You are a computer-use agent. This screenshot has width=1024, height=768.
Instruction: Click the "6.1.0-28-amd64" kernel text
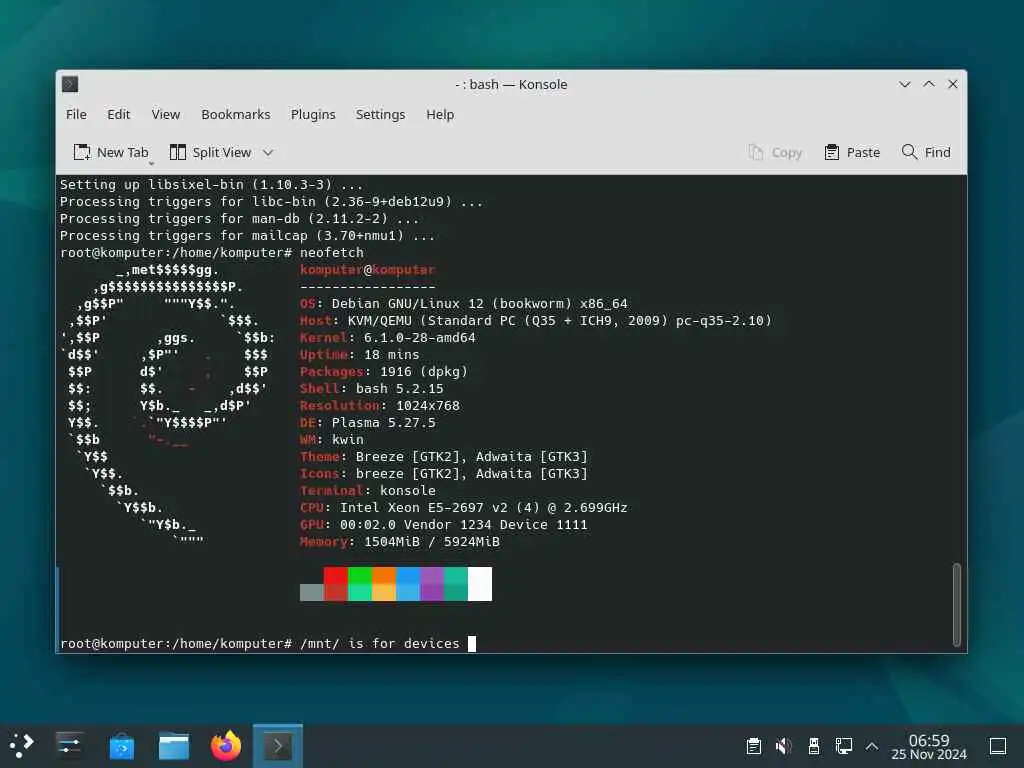419,338
